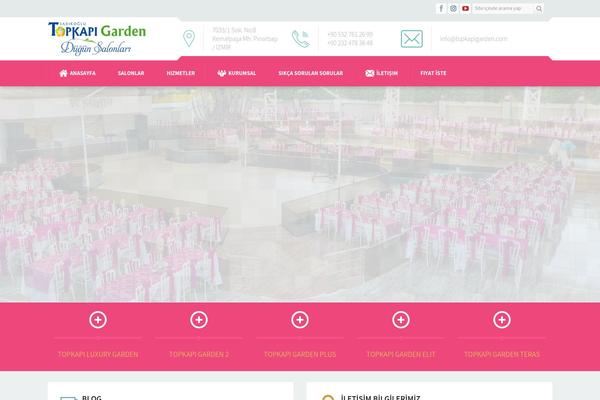
Task: Click the search magnifier icon
Action: tap(539, 9)
